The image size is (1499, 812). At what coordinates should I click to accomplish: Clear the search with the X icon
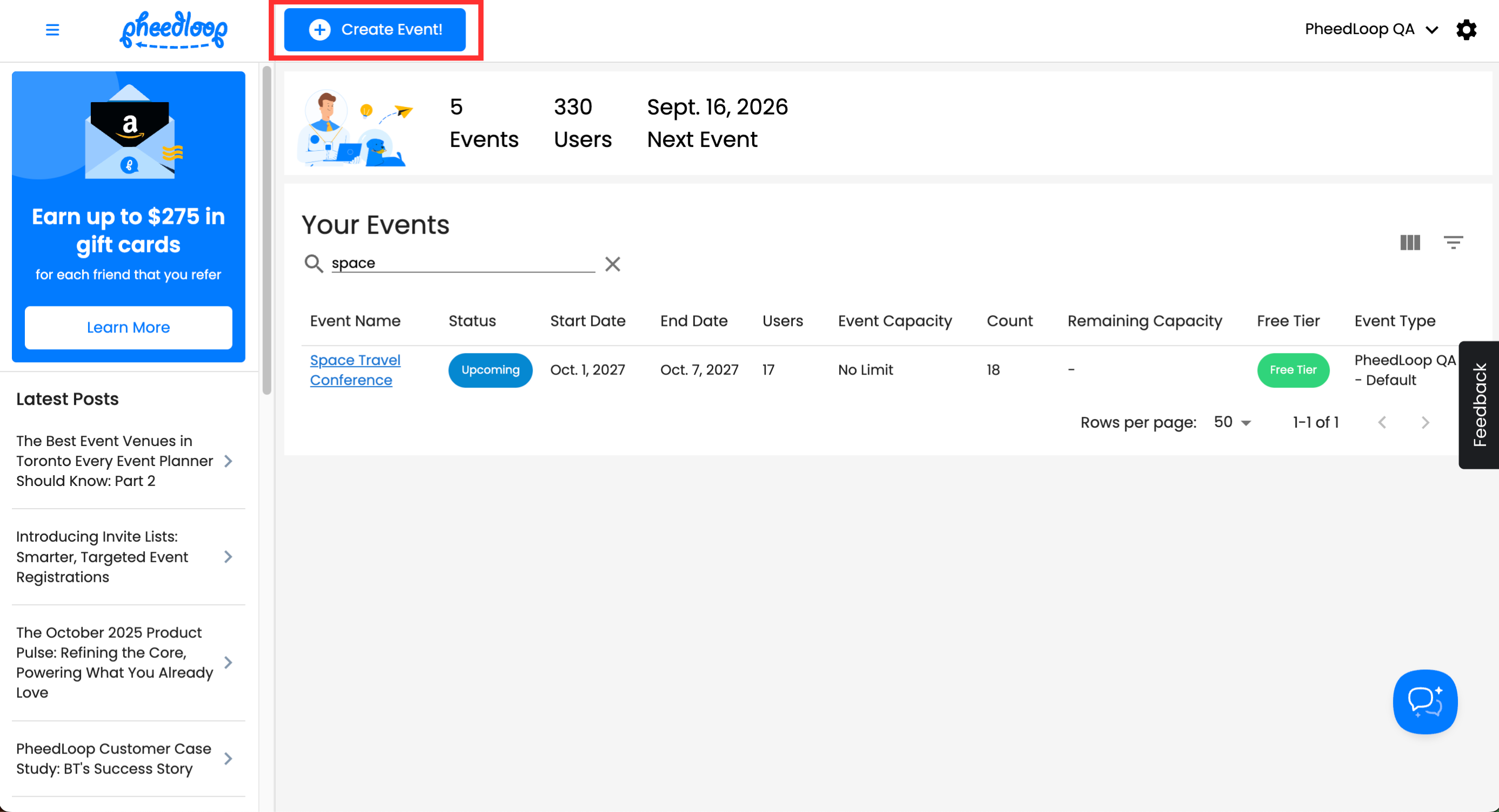(x=612, y=264)
